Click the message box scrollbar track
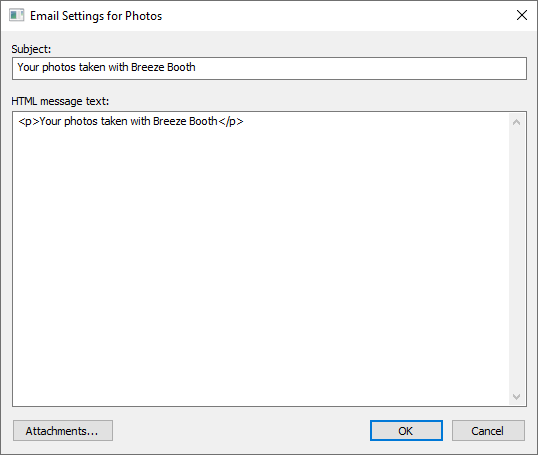The image size is (538, 455). pyautogui.click(x=516, y=259)
